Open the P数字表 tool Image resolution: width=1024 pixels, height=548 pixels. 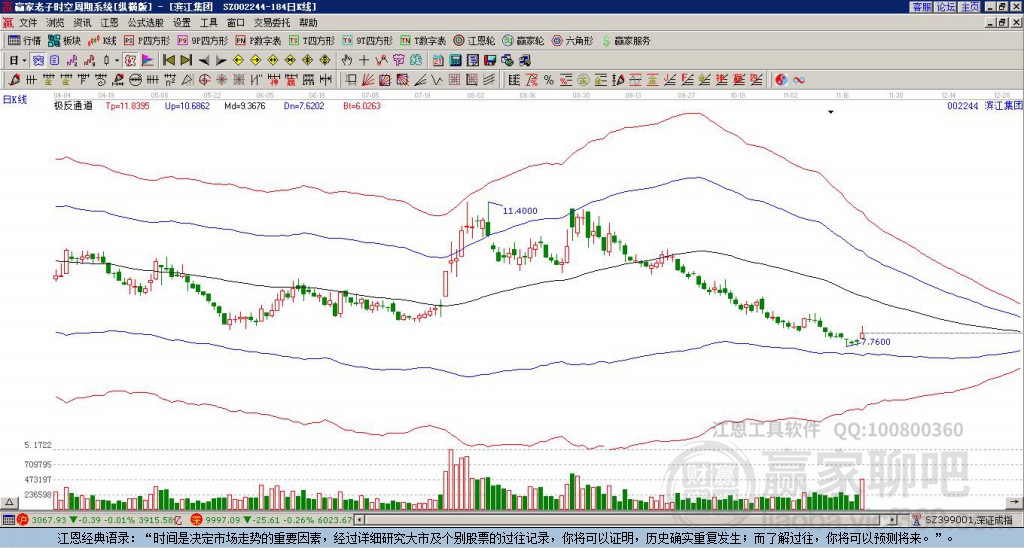258,40
